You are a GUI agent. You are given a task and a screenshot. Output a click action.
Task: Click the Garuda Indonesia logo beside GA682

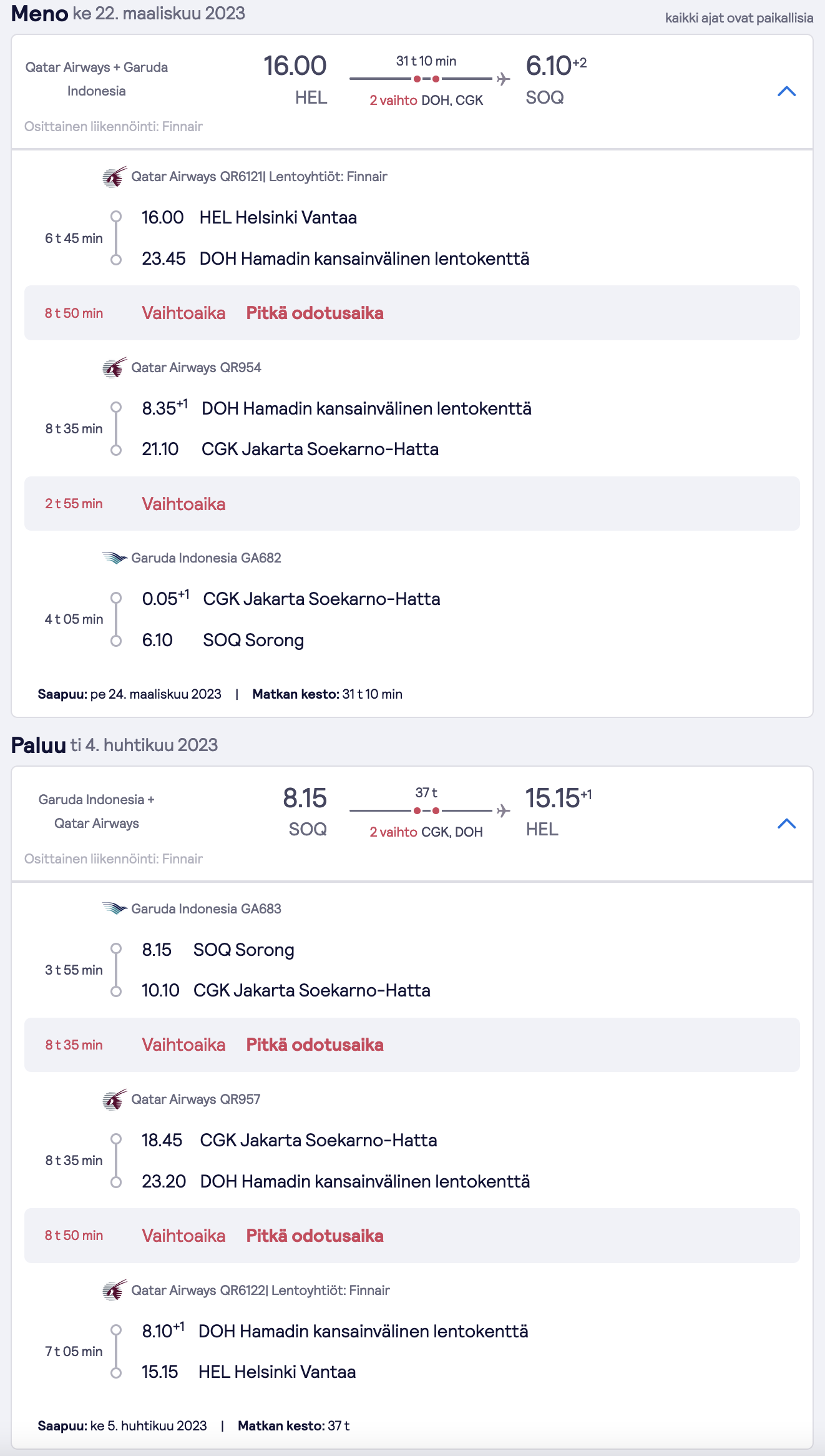115,558
